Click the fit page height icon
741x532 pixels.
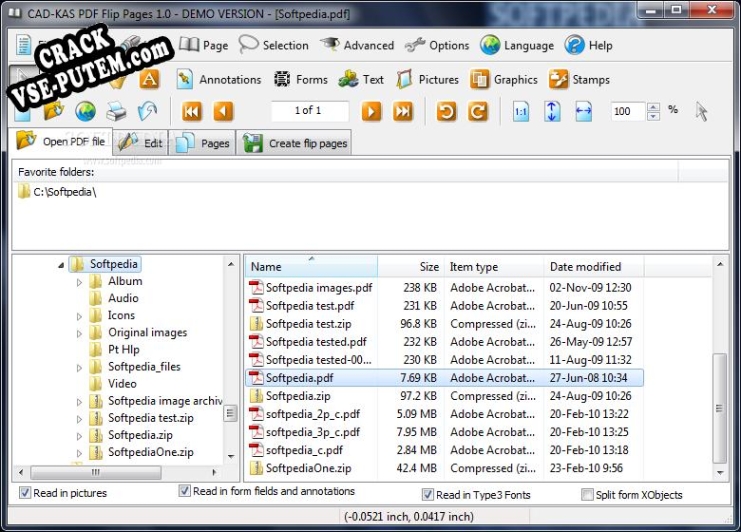point(552,111)
